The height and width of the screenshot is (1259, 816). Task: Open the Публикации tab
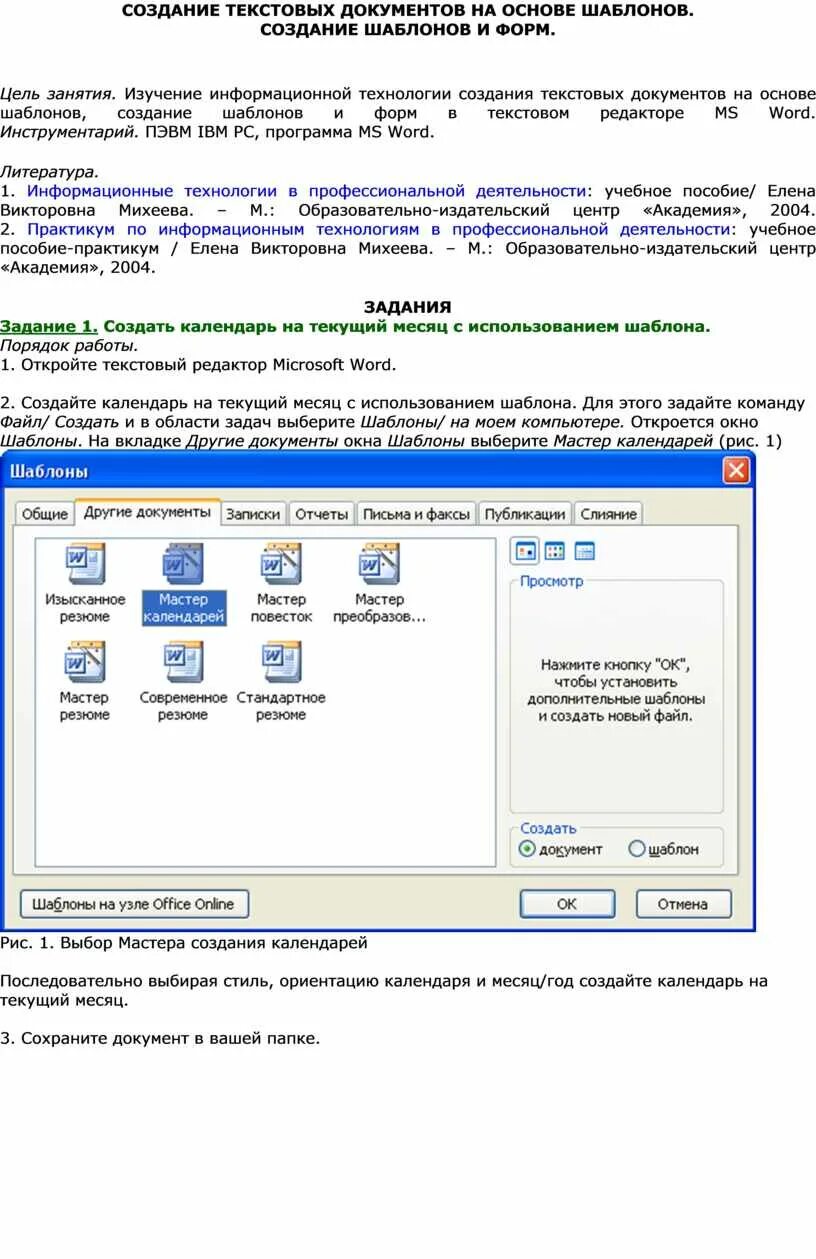tap(524, 514)
